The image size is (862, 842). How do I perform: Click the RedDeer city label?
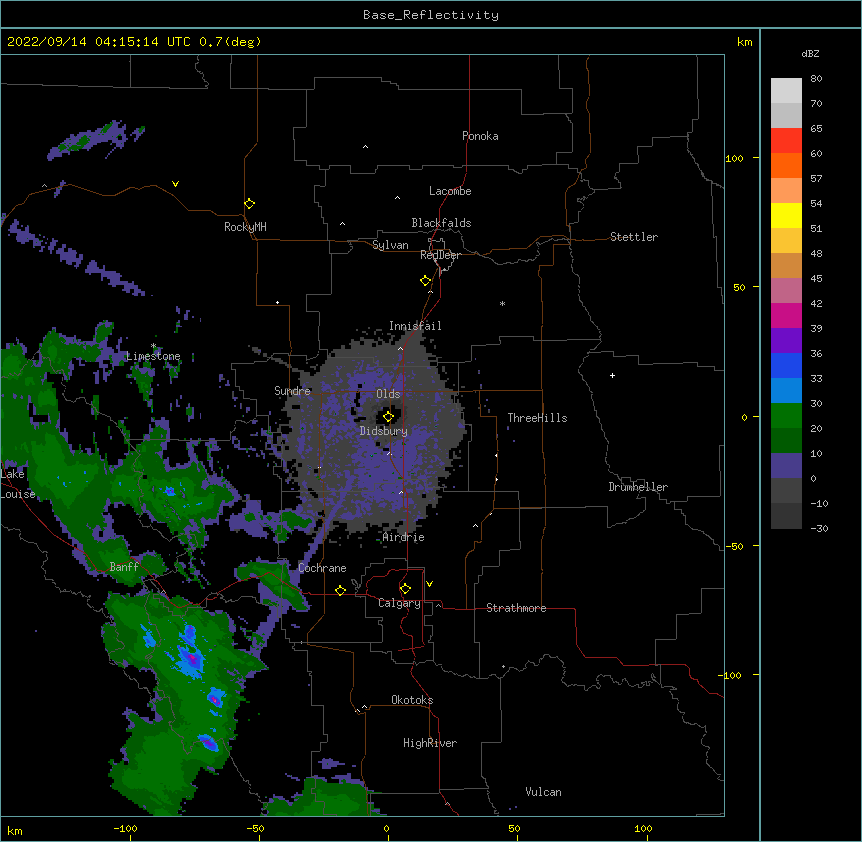(440, 255)
